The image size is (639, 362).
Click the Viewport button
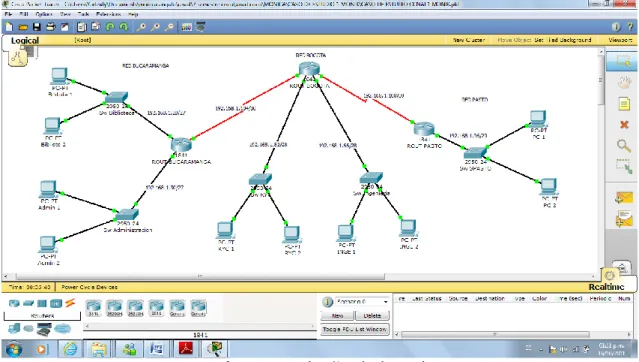point(620,40)
